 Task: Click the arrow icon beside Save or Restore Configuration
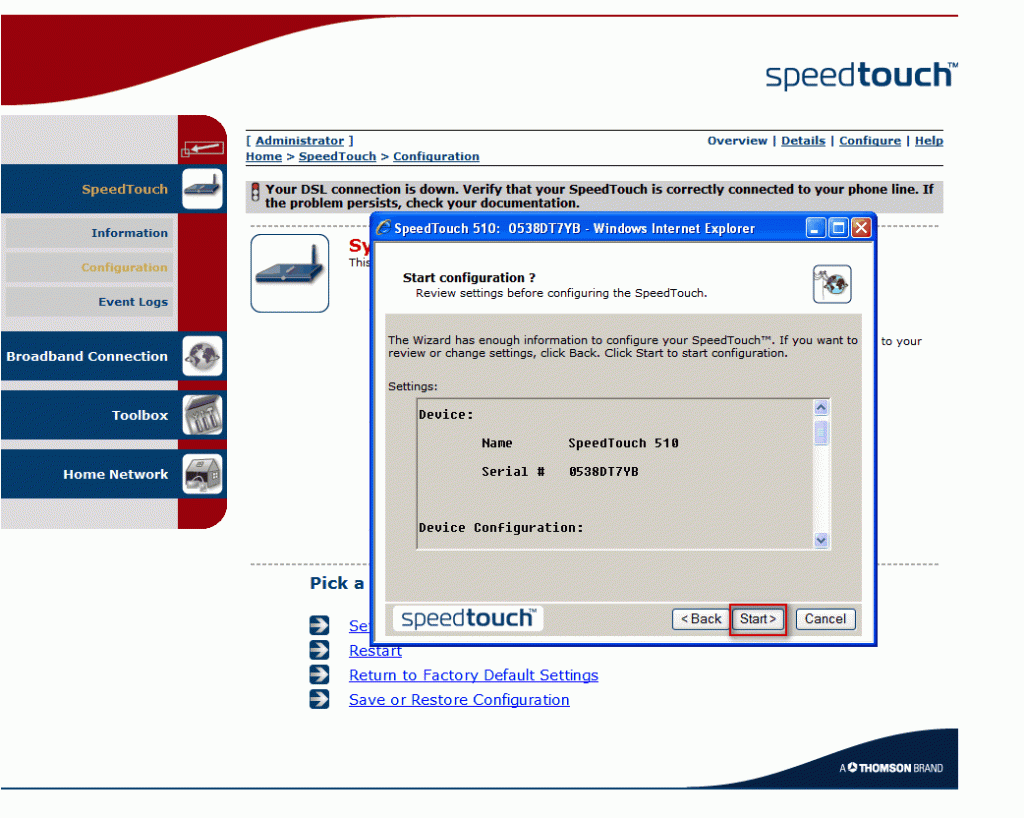pyautogui.click(x=319, y=699)
